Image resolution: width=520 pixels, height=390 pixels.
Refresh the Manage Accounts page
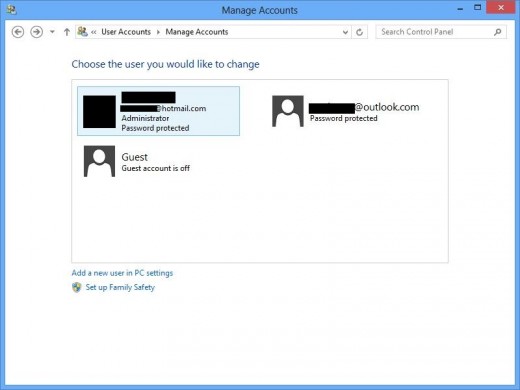pyautogui.click(x=359, y=32)
